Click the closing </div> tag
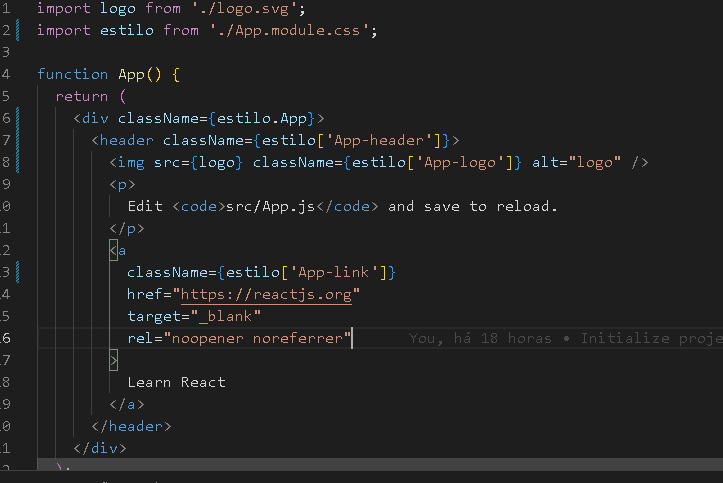Image resolution: width=723 pixels, height=483 pixels. 100,448
